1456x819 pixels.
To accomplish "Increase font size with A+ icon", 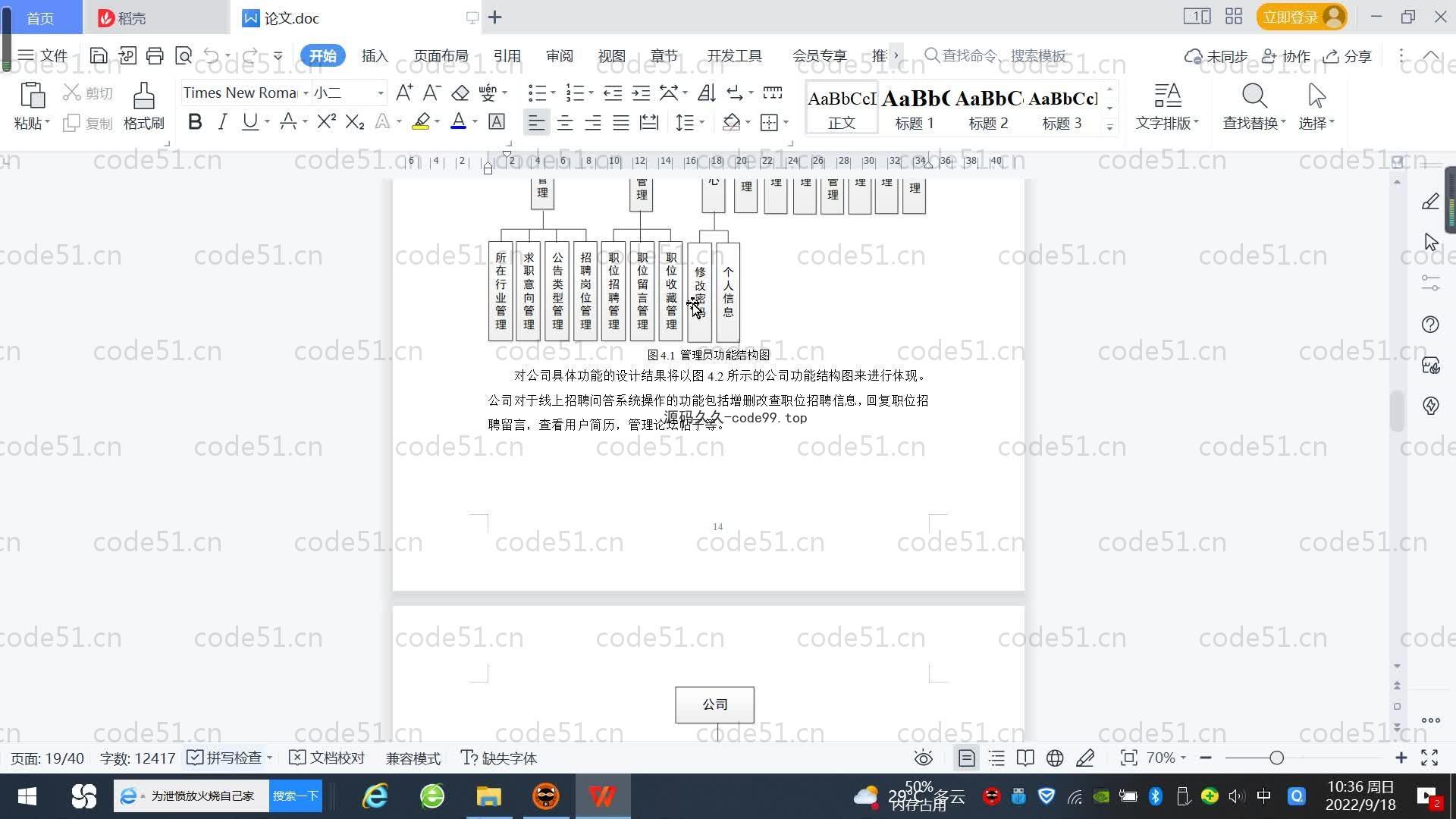I will point(404,93).
